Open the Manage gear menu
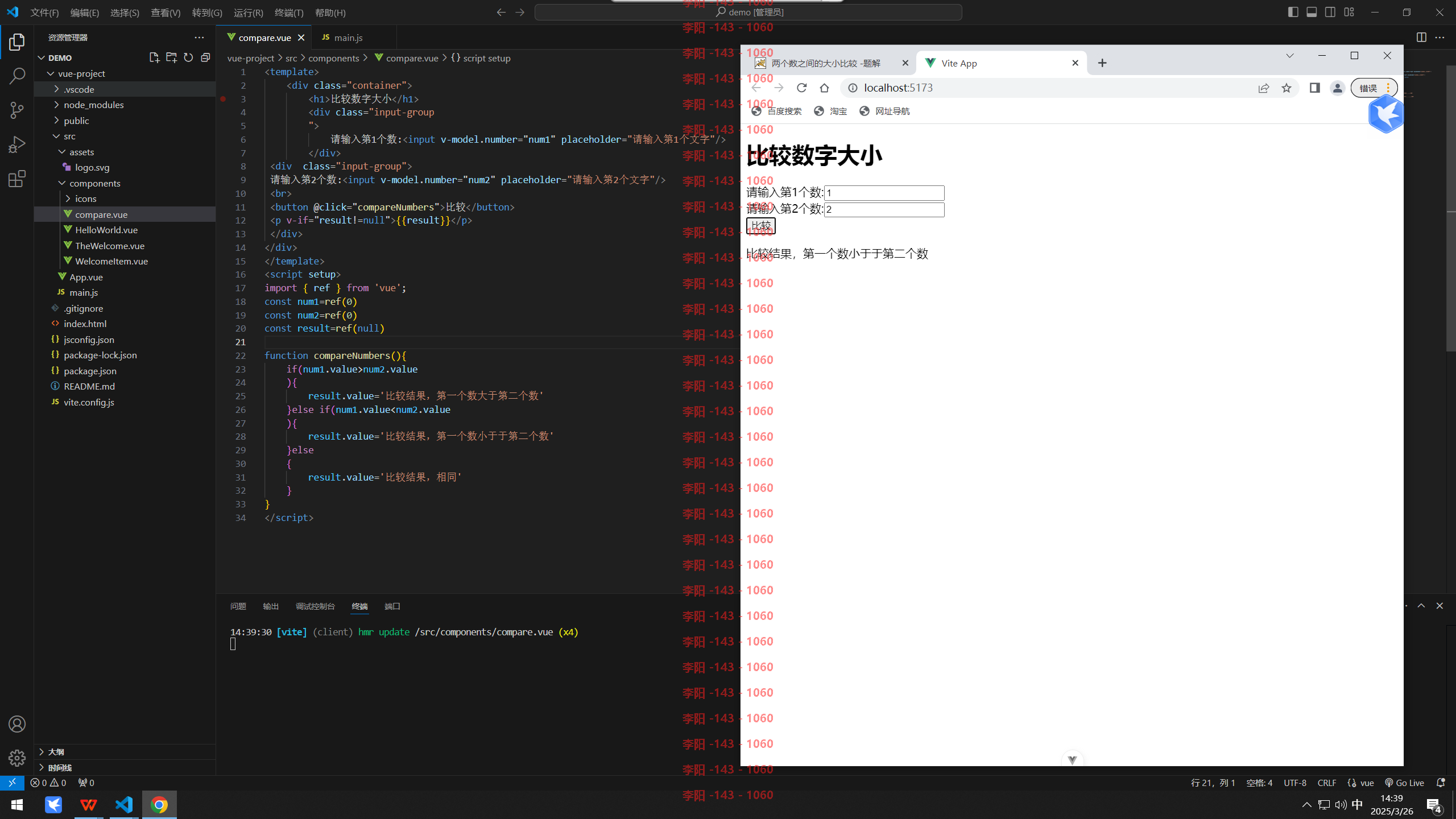This screenshot has height=819, width=1456. point(17,758)
